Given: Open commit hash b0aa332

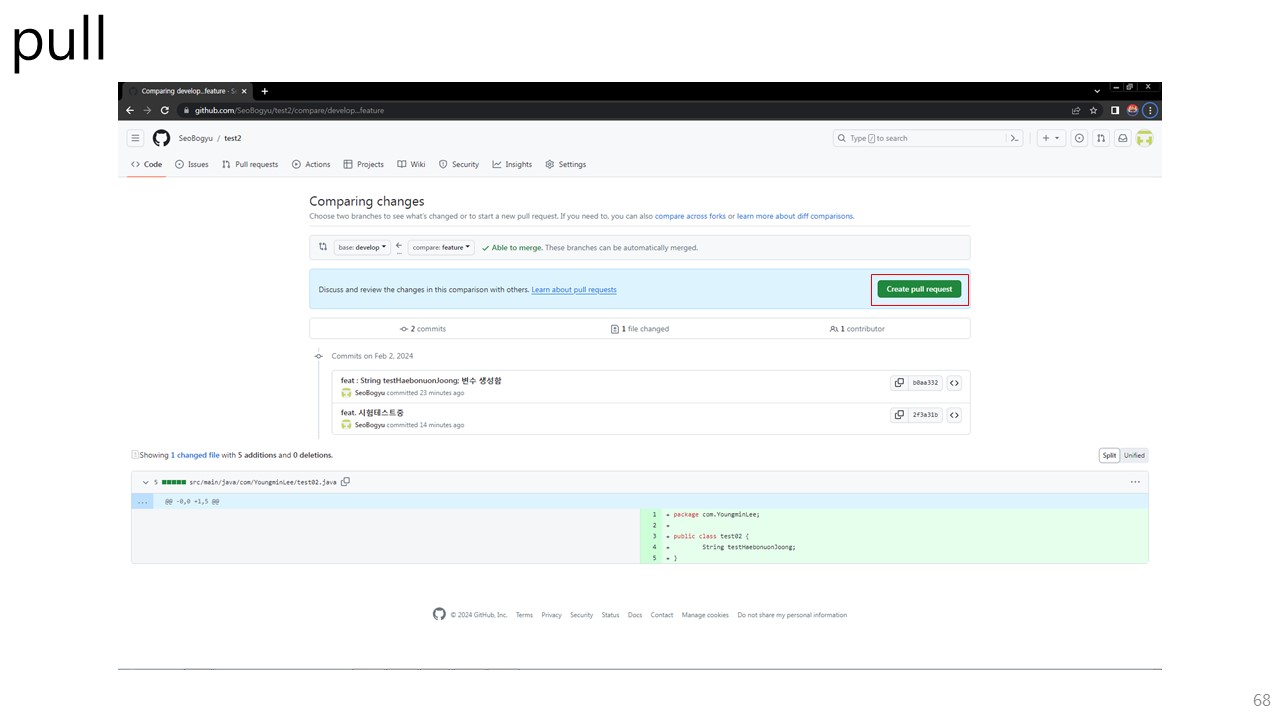Looking at the screenshot, I should (925, 383).
